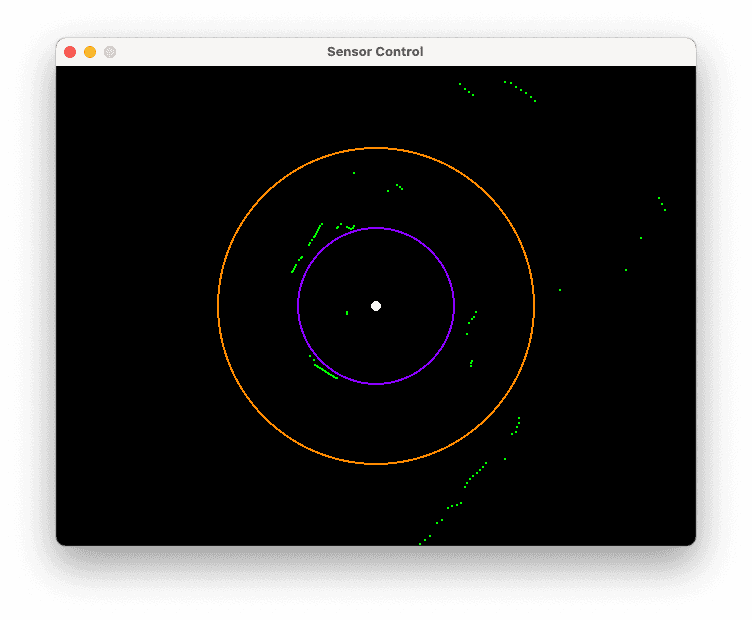This screenshot has height=620, width=752.
Task: Click green cluster inside orange circle's lower-right
Action: pos(516,426)
